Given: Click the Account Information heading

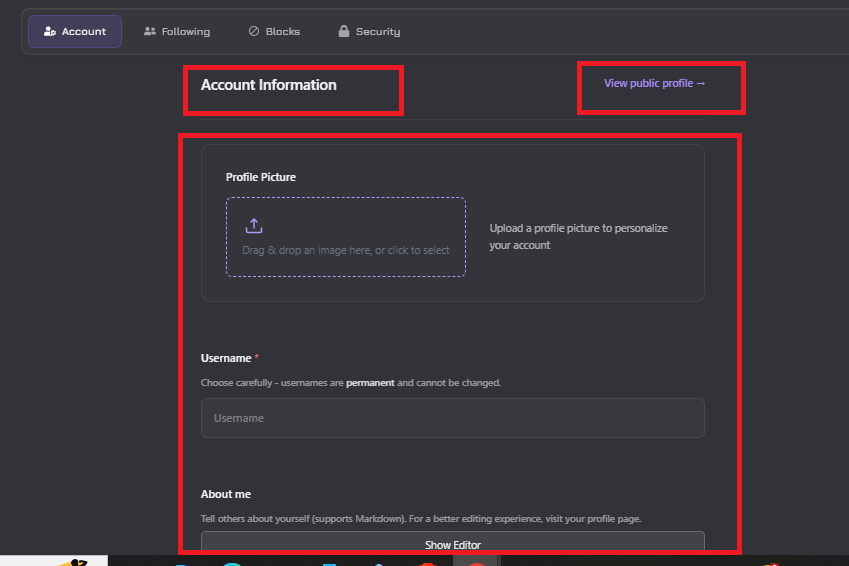Looking at the screenshot, I should (268, 85).
